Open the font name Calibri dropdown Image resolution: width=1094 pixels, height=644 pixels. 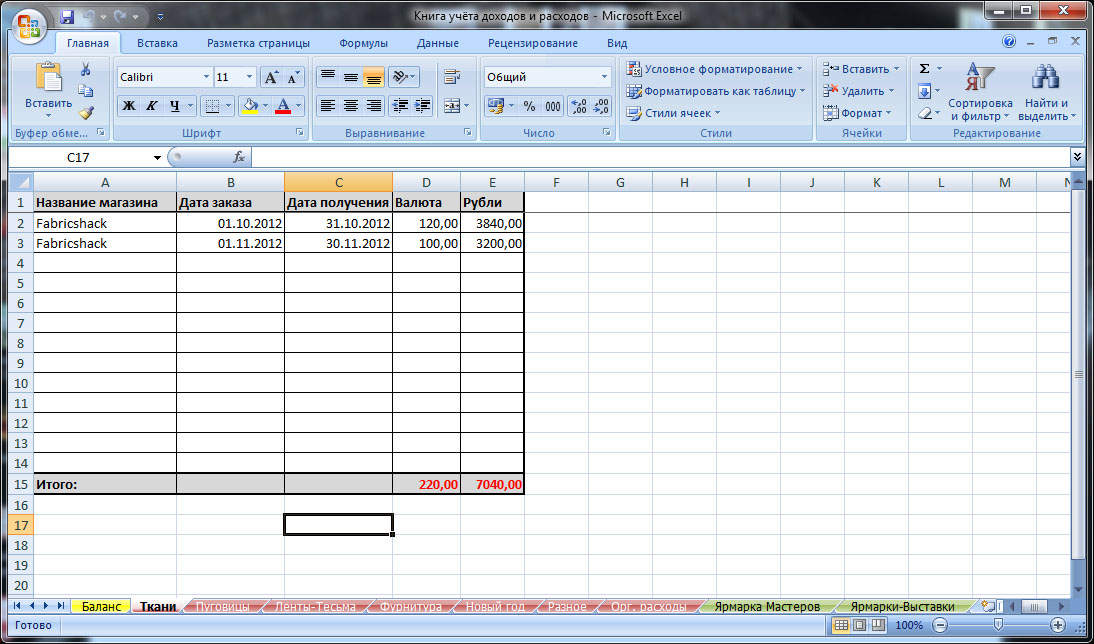point(206,77)
